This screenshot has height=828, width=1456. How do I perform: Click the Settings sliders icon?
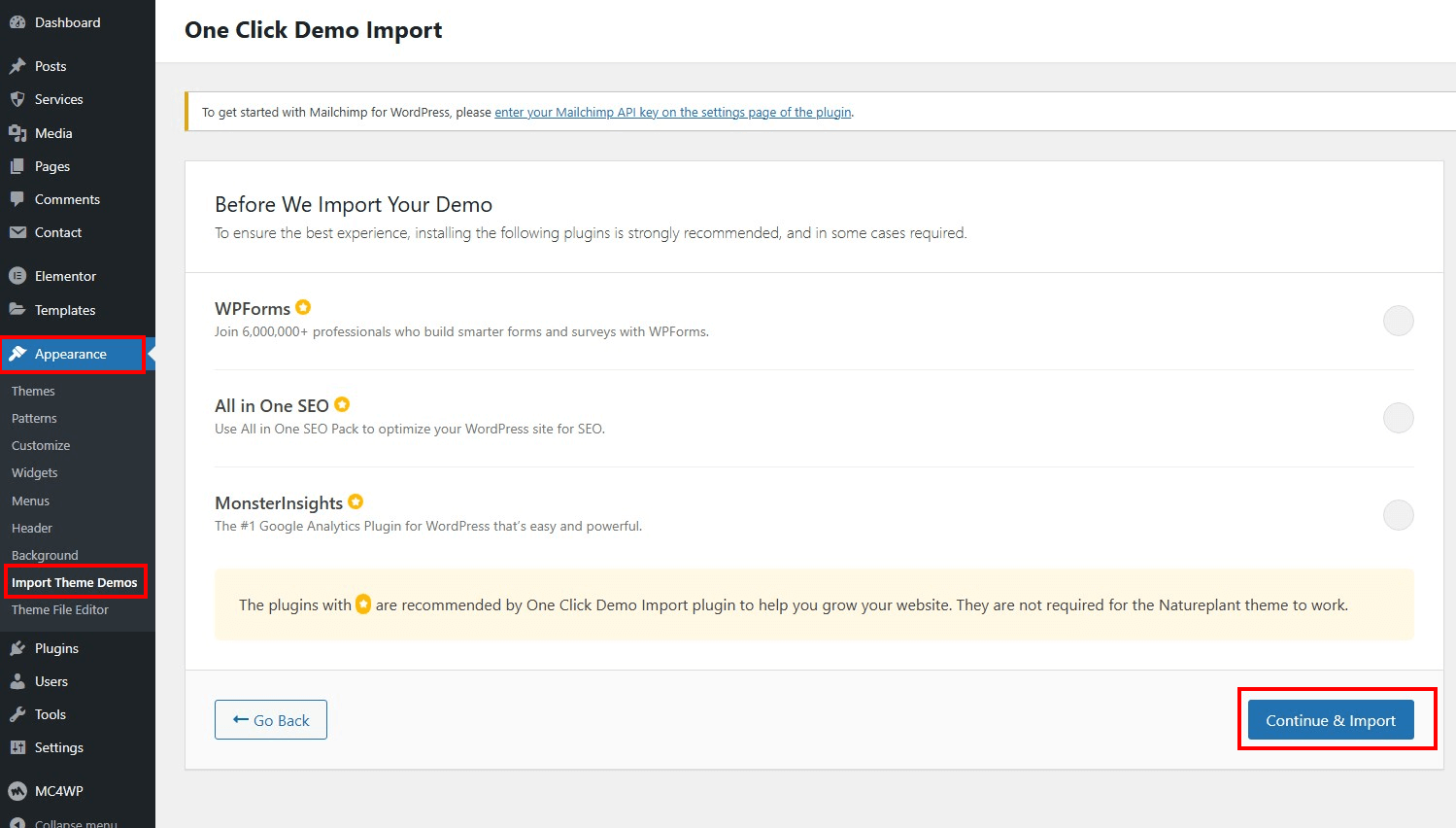click(17, 747)
